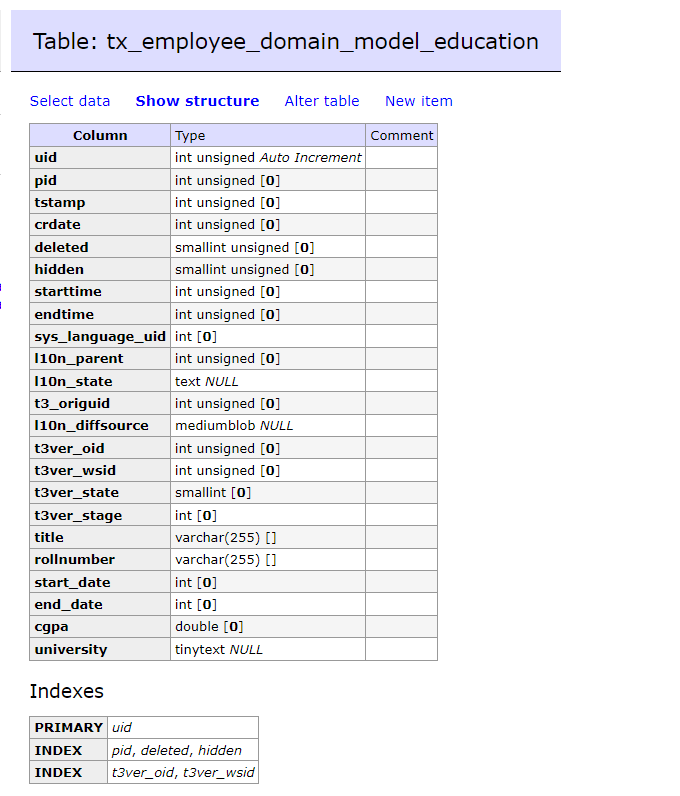Viewport: 680px width, 796px height.
Task: Click the table name heading at top
Action: (x=285, y=42)
